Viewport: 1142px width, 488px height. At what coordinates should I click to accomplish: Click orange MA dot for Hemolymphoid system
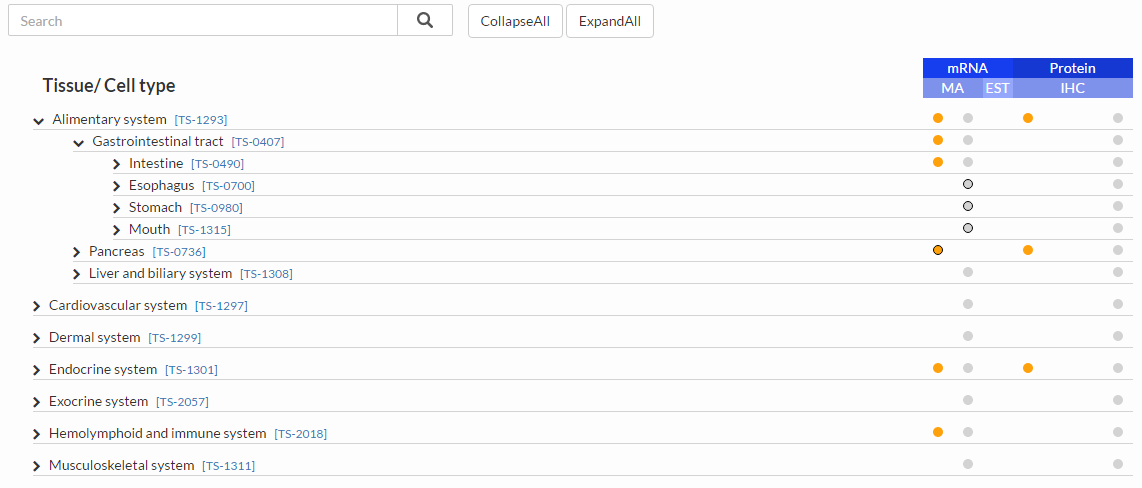pyautogui.click(x=938, y=432)
